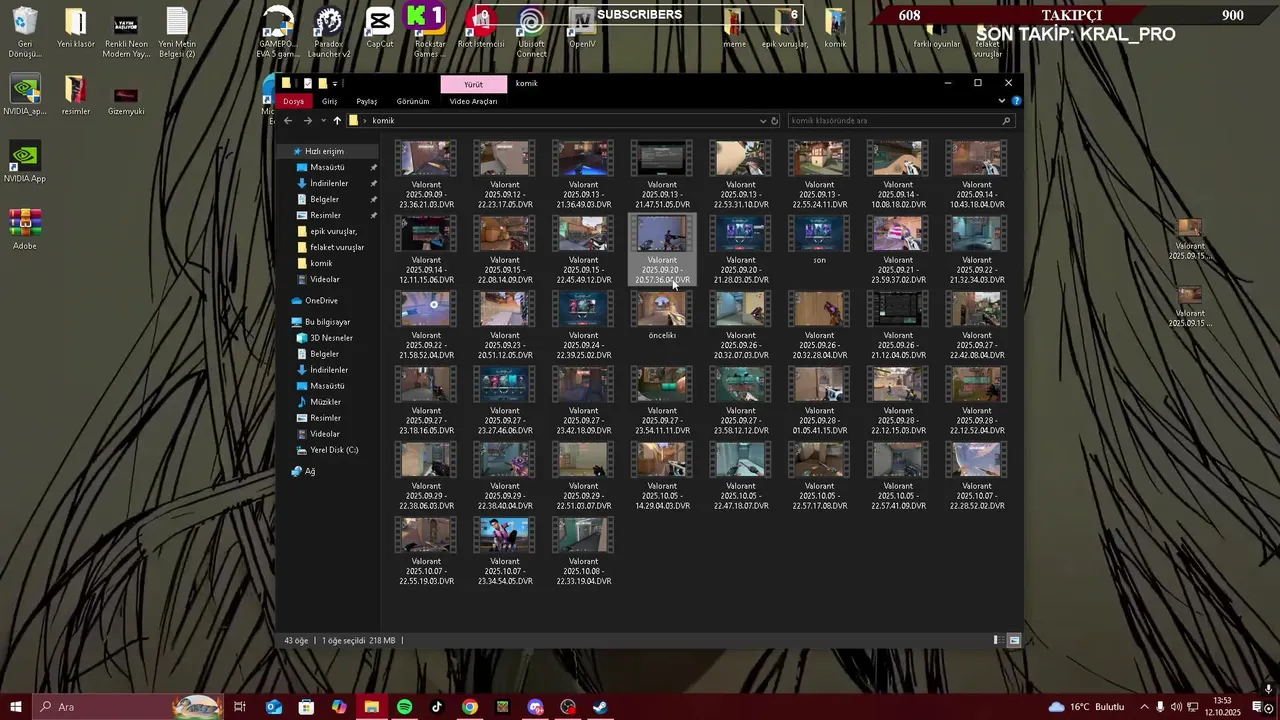Open the epik vuruşlar, folder in sidebar
1280x720 pixels.
click(333, 232)
